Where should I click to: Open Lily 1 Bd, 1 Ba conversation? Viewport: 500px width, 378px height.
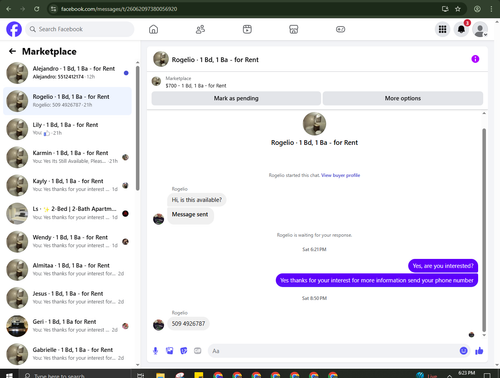coord(67,129)
